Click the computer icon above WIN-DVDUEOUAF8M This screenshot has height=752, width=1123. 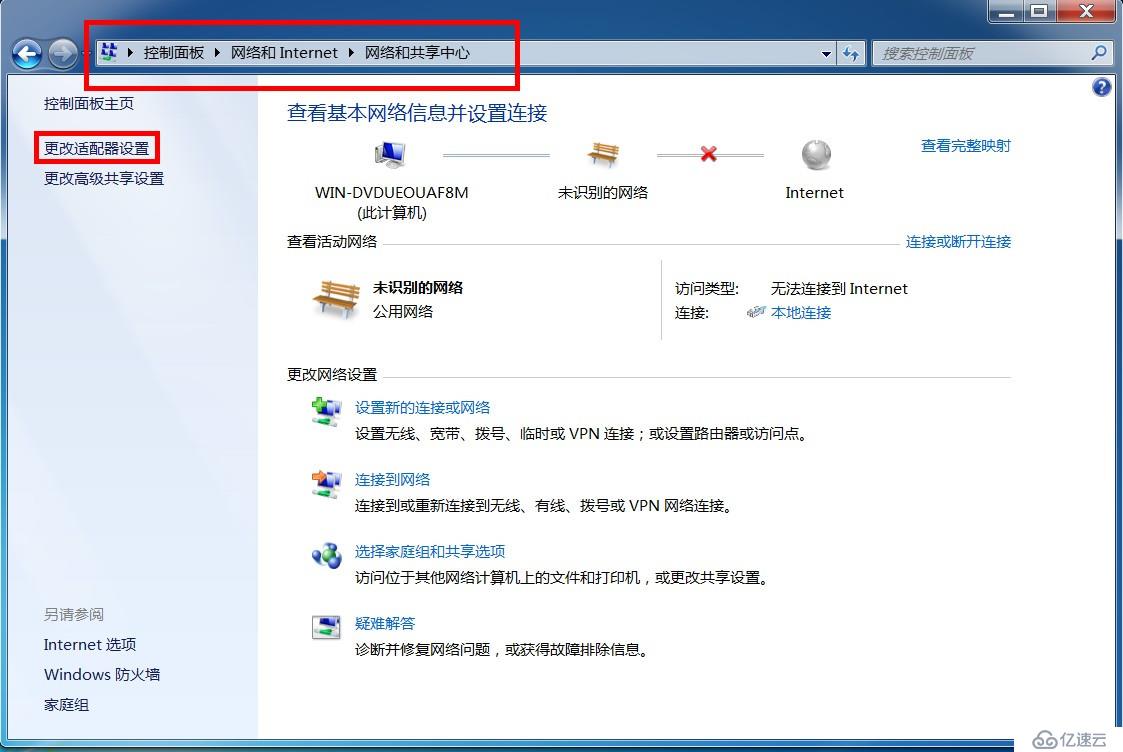point(390,154)
